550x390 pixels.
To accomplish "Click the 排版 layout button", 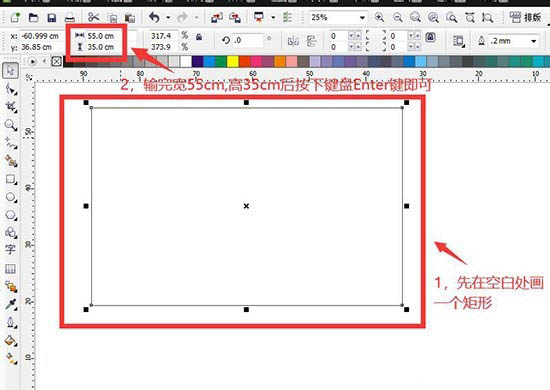I will click(525, 17).
